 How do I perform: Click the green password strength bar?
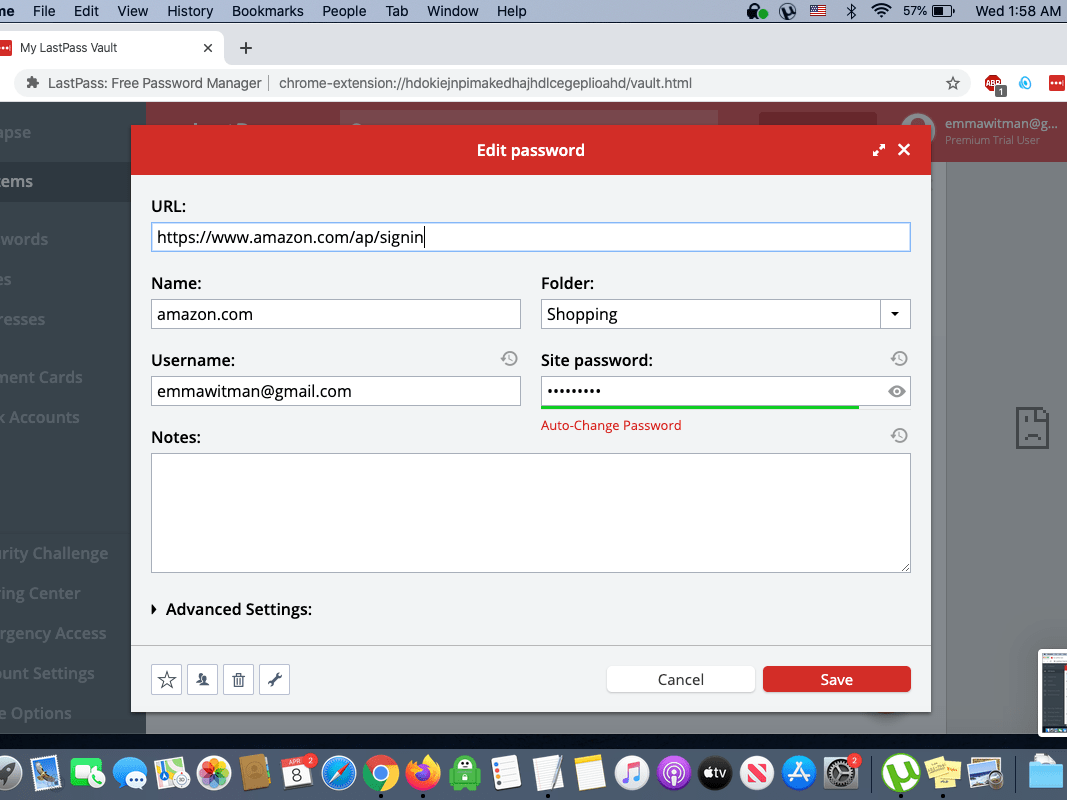[700, 408]
